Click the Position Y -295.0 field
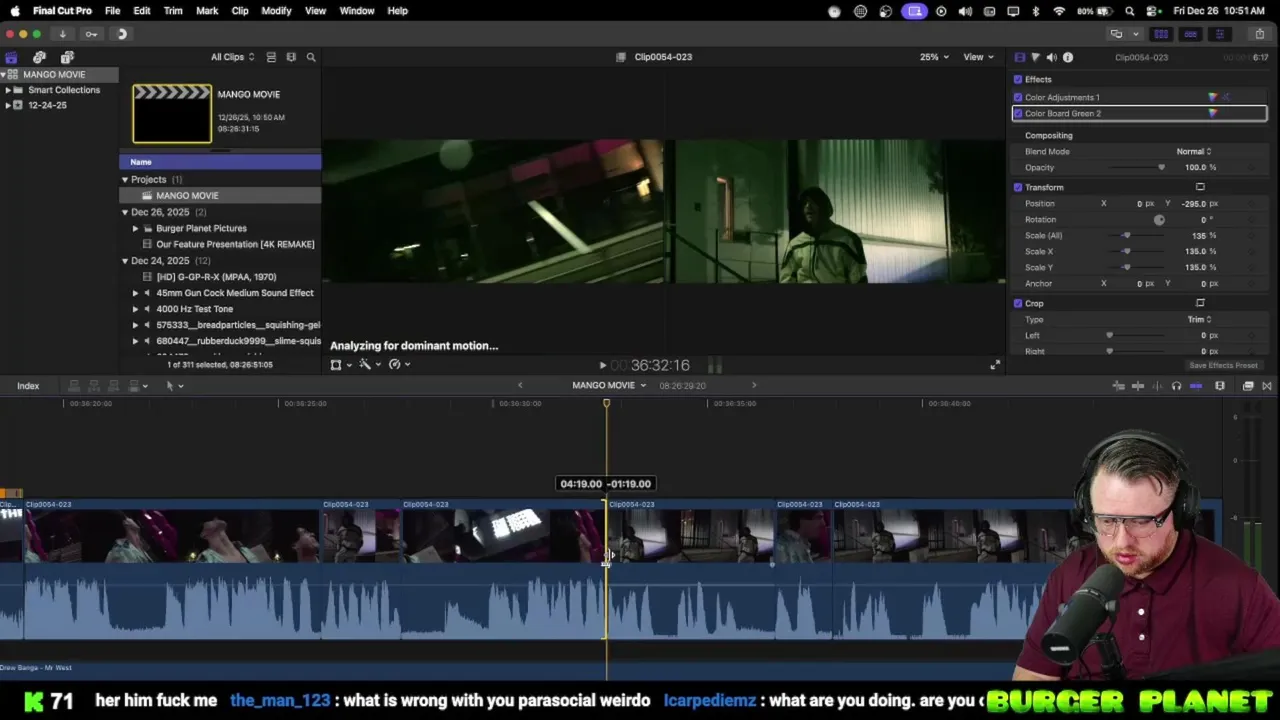Image resolution: width=1280 pixels, height=720 pixels. (x=1193, y=203)
